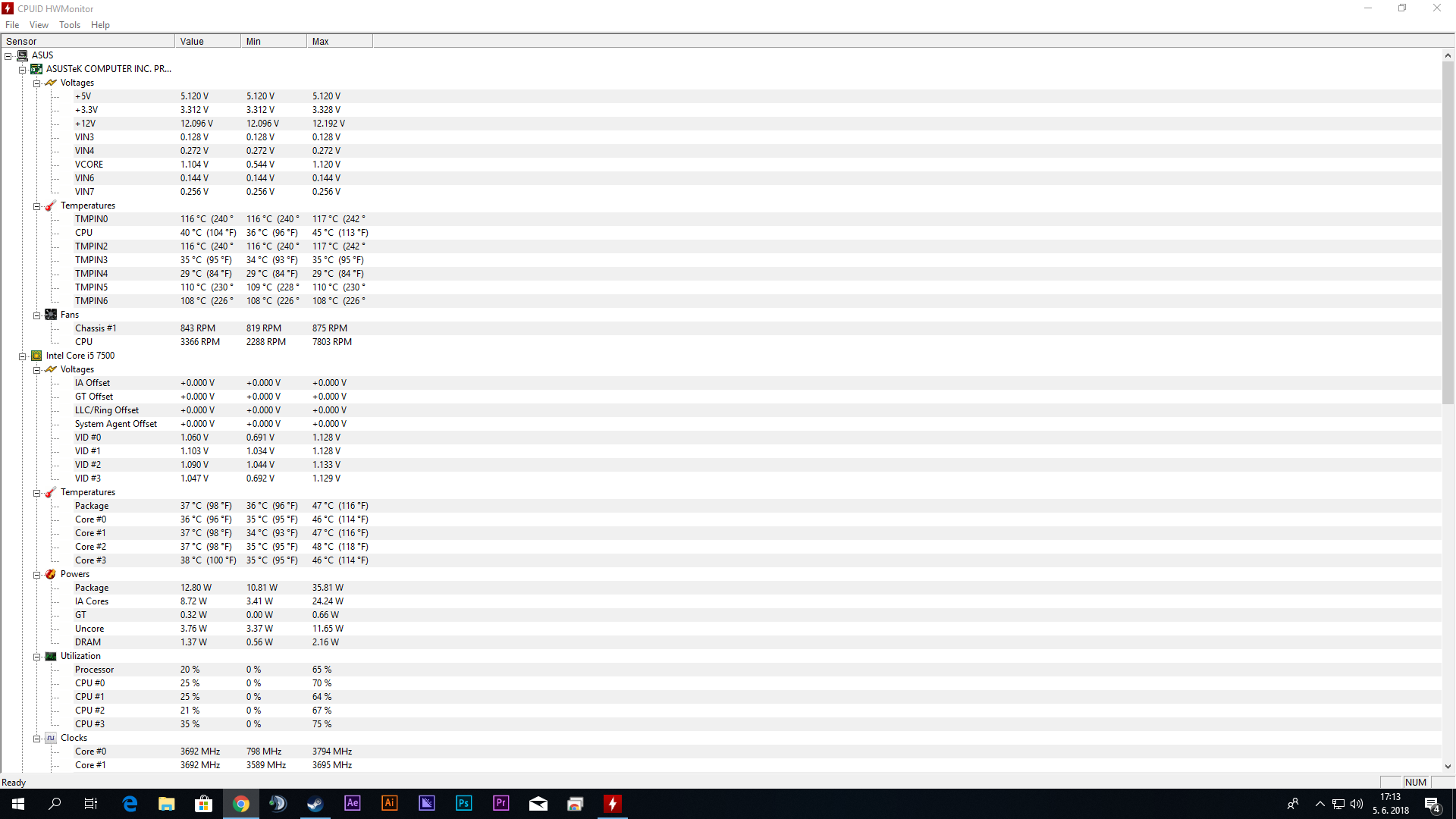Collapse the Fans section
The height and width of the screenshot is (819, 1456).
[36, 315]
